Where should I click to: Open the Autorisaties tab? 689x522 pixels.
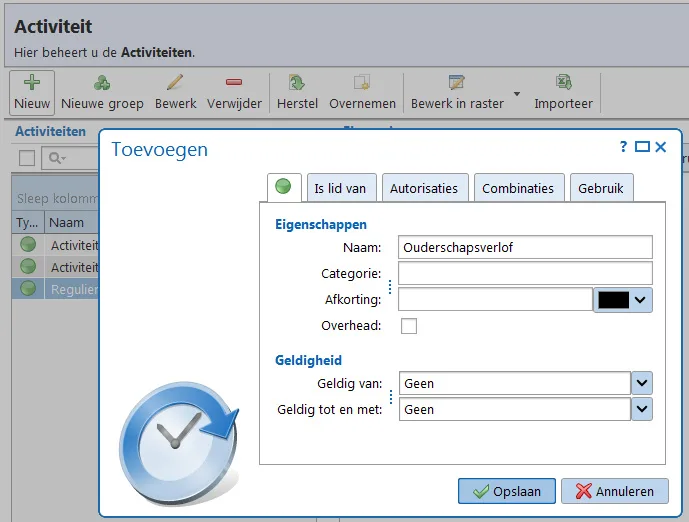425,188
